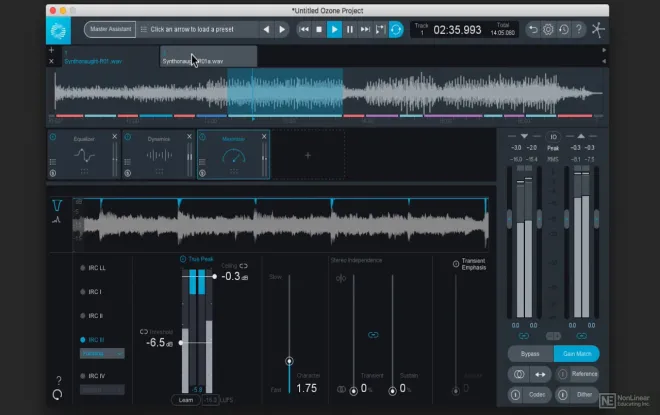Screen dimensions: 660x415
Task: Toggle the Gain Match button
Action: pos(577,354)
